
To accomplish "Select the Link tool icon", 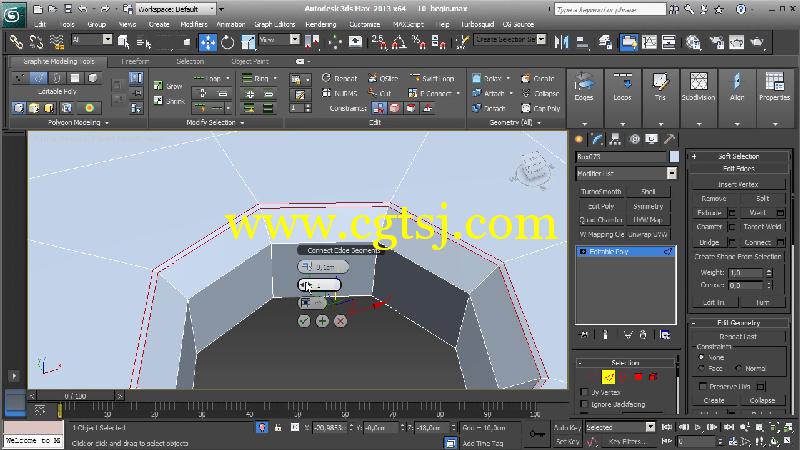I will (x=15, y=42).
